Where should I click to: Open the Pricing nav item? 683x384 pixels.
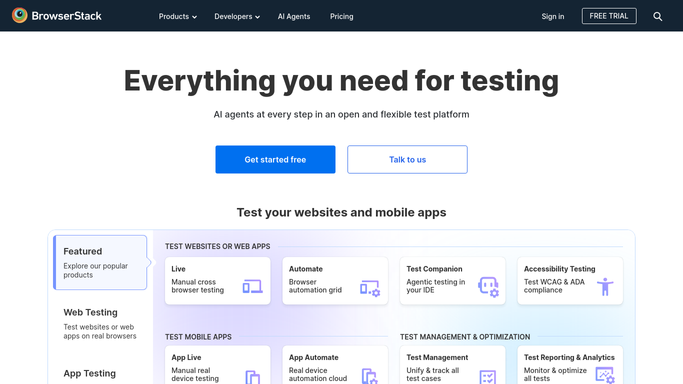tap(342, 17)
